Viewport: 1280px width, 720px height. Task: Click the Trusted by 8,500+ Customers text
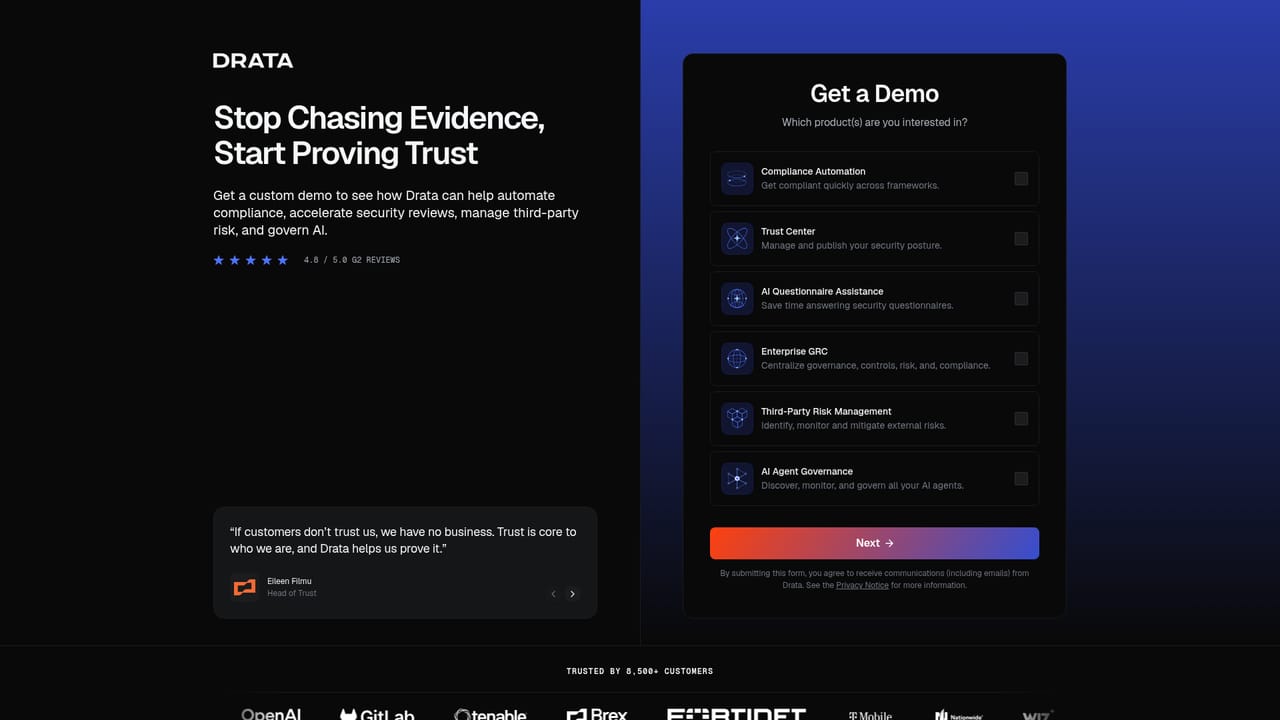640,671
